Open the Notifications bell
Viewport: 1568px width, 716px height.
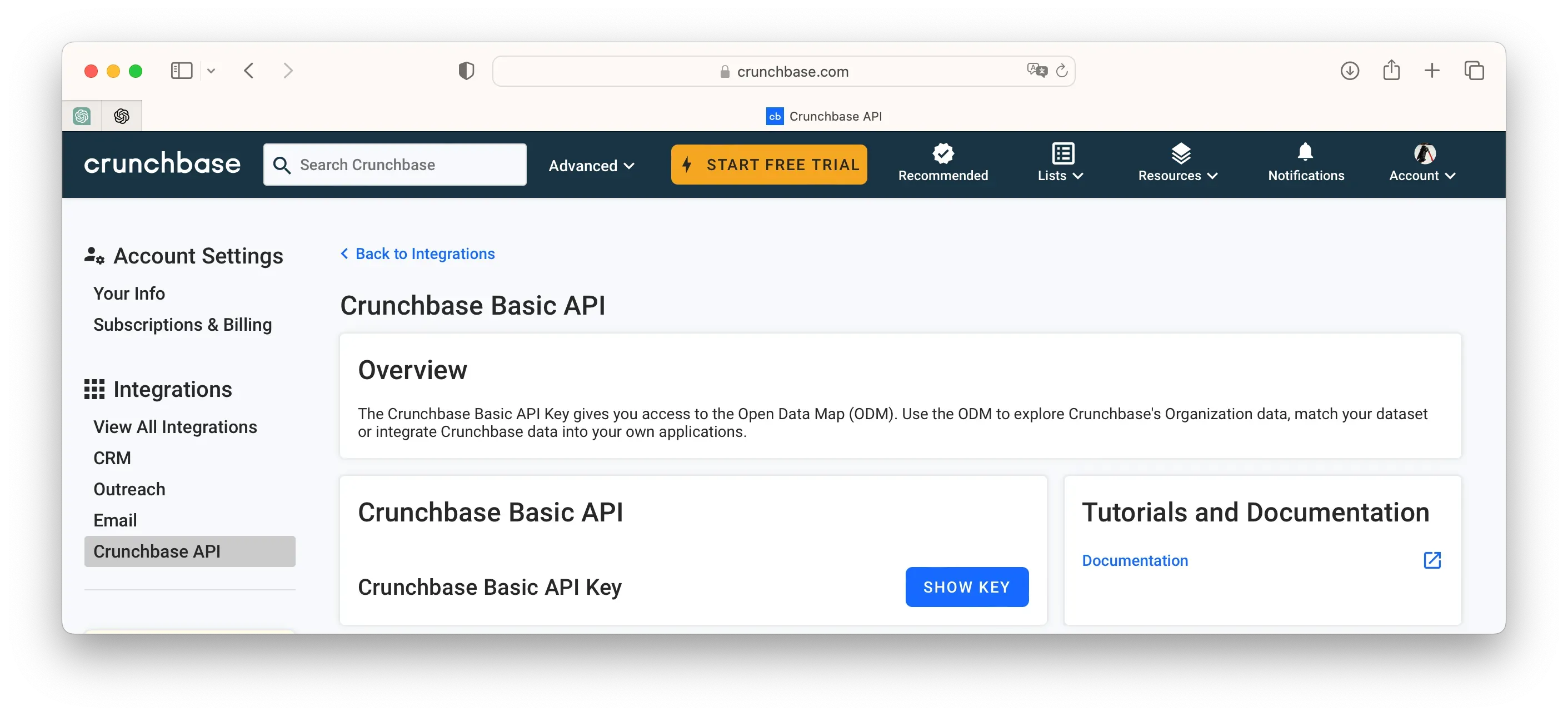coord(1305,153)
